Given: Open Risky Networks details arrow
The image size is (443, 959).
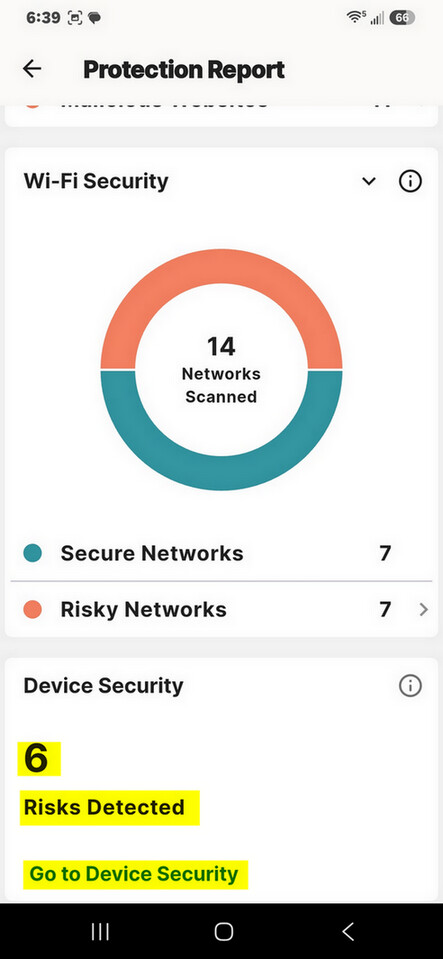Looking at the screenshot, I should 423,609.
